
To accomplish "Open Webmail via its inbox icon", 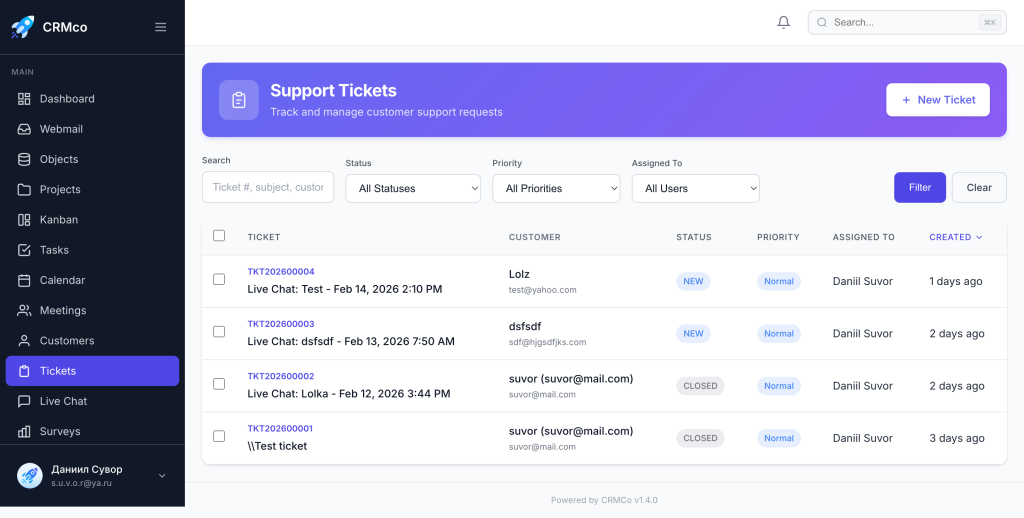I will [24, 129].
